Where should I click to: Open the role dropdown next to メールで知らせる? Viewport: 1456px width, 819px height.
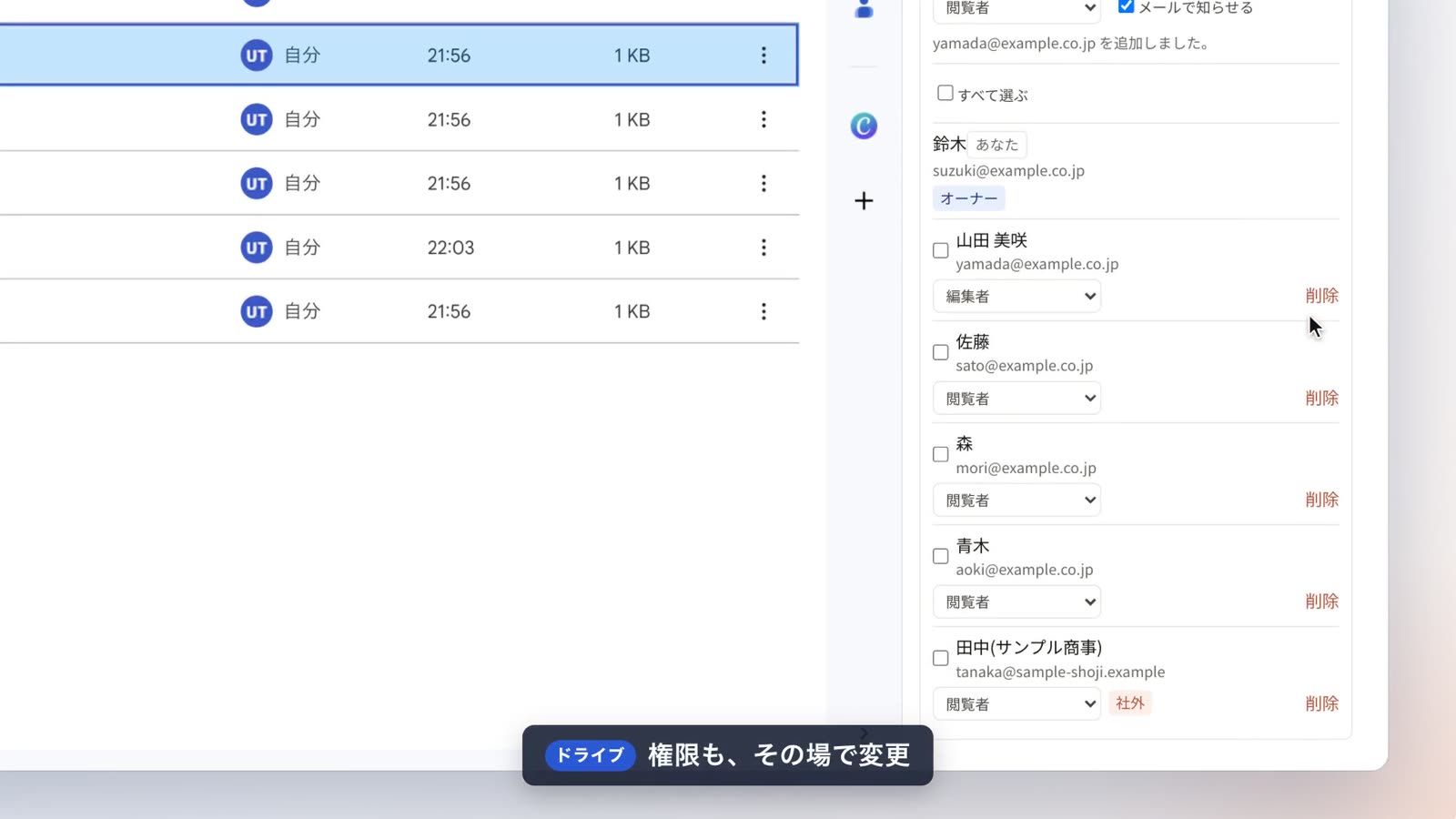coord(1016,9)
